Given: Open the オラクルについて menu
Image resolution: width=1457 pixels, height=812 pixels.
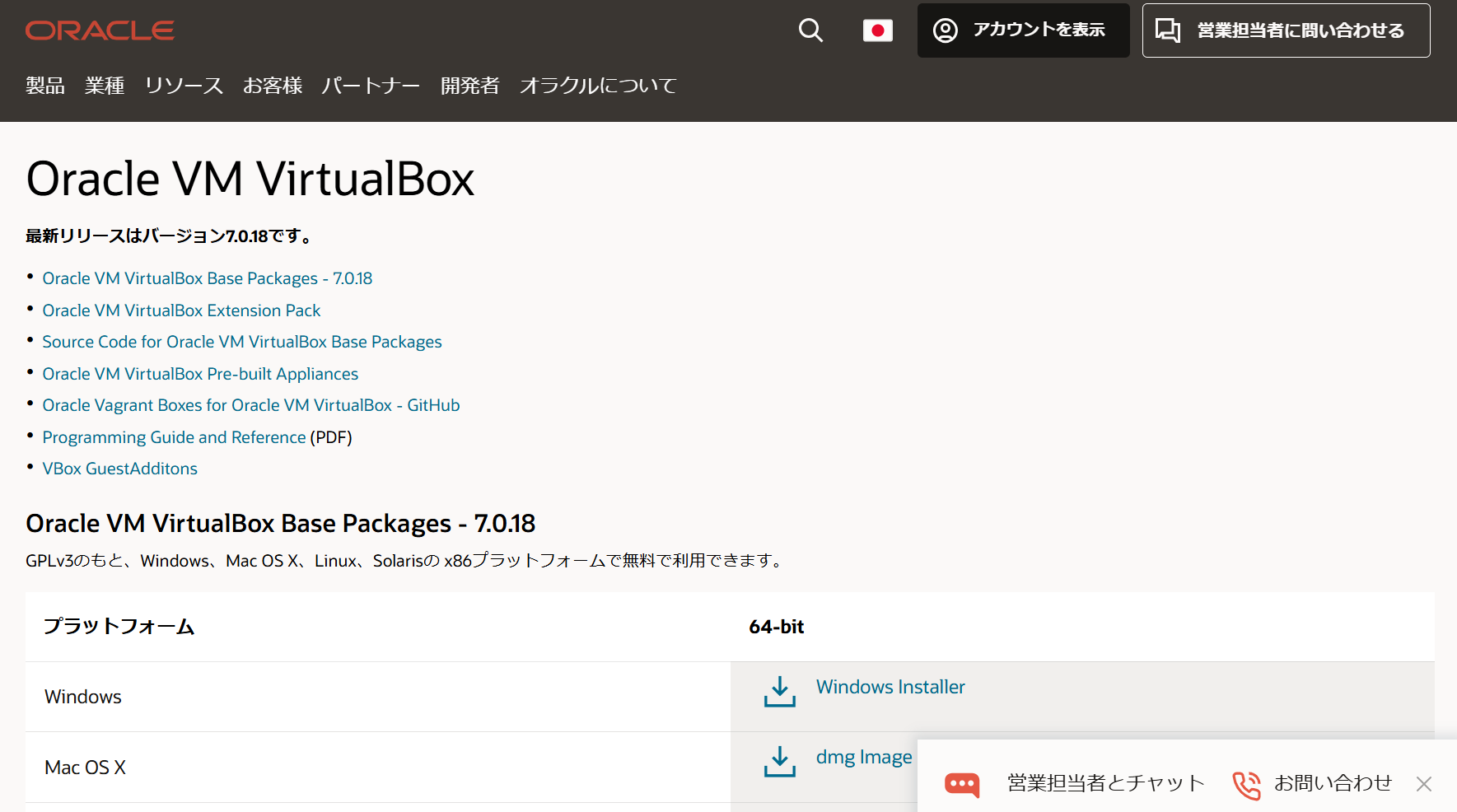Looking at the screenshot, I should (598, 85).
